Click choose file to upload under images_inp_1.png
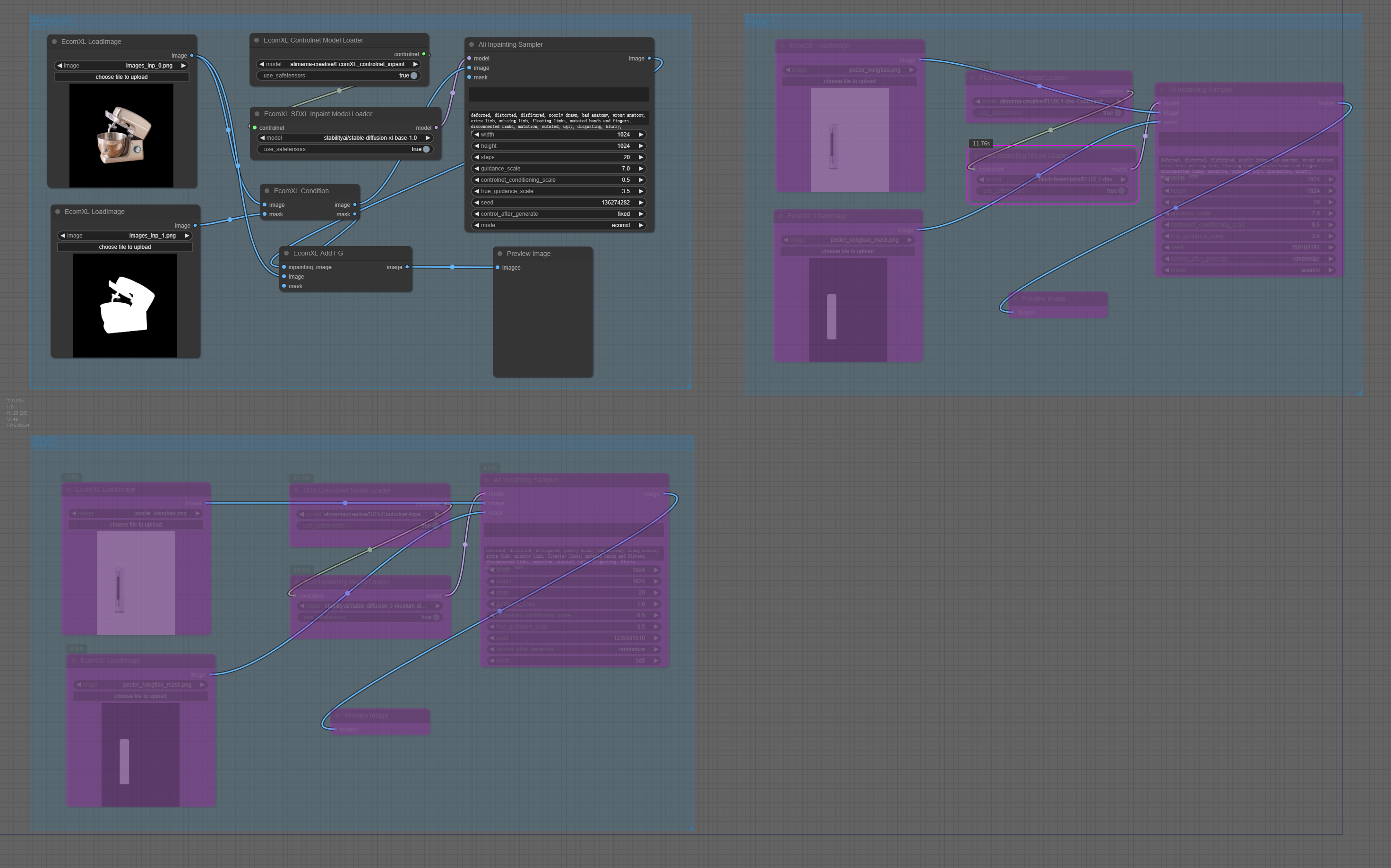 125,247
